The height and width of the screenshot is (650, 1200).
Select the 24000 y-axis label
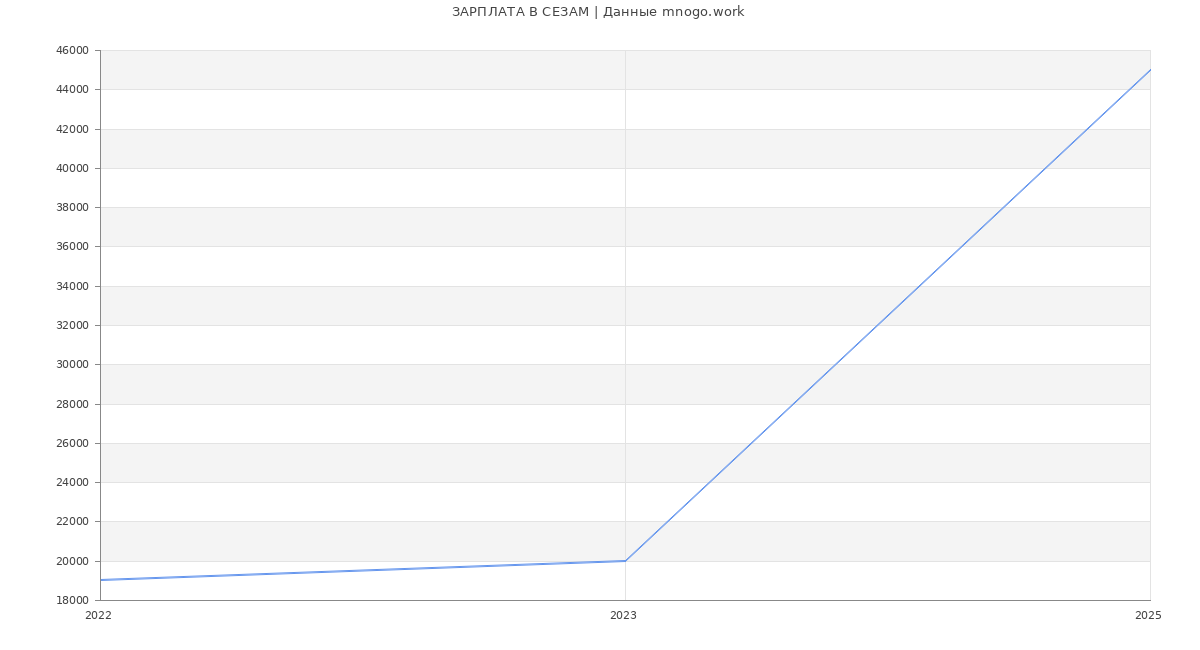[72, 483]
